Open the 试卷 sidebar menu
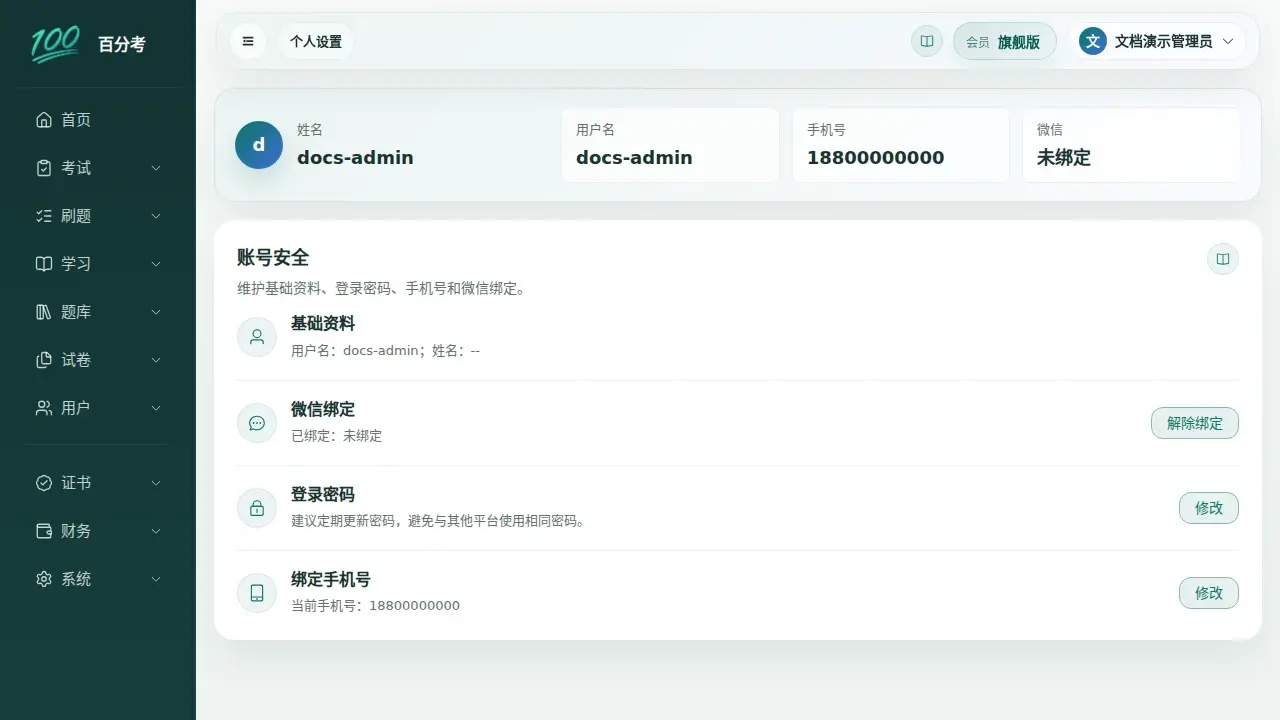 click(x=98, y=360)
